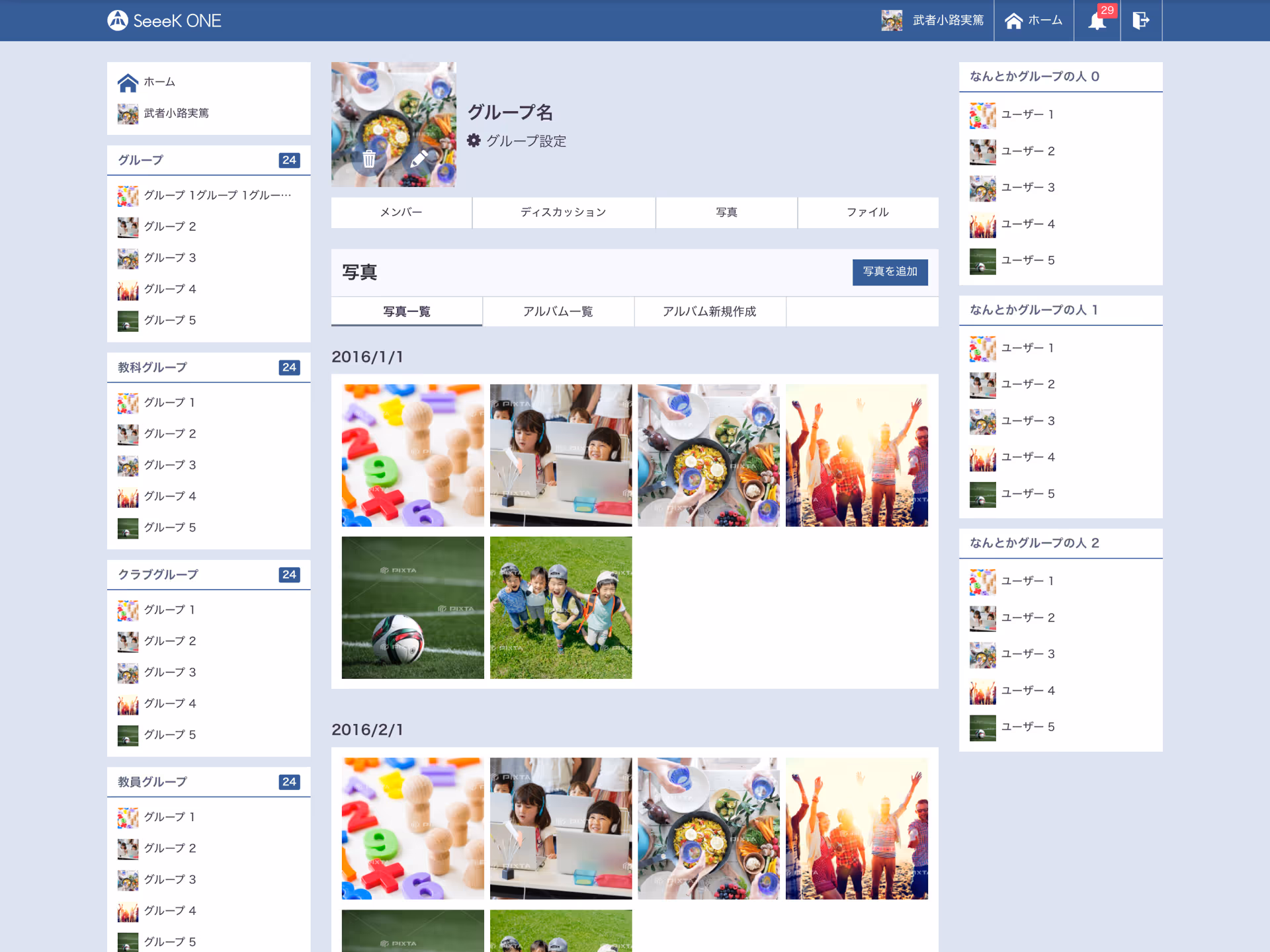Open the kids with laptops photo from 2016/1/1

561,456
